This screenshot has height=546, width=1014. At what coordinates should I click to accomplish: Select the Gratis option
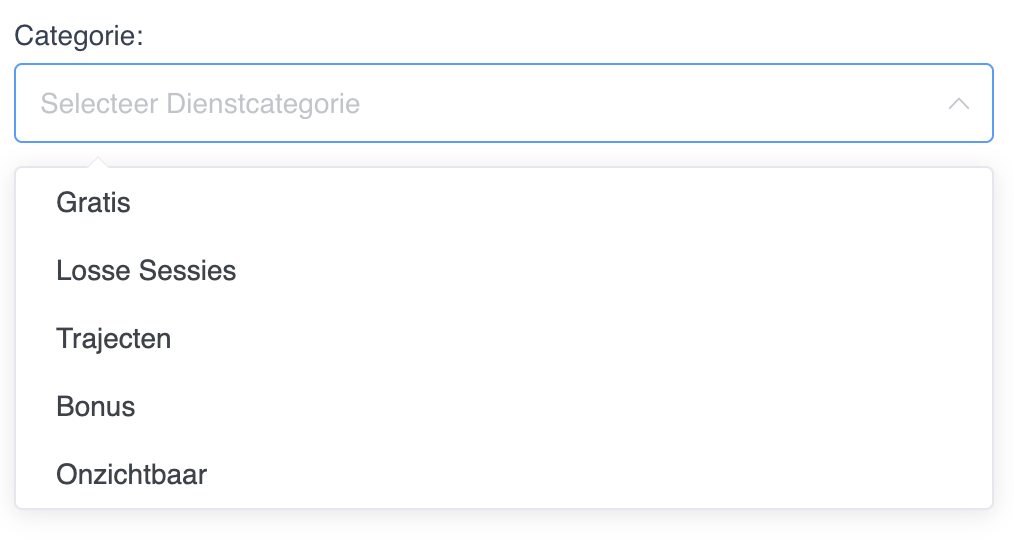(x=94, y=203)
